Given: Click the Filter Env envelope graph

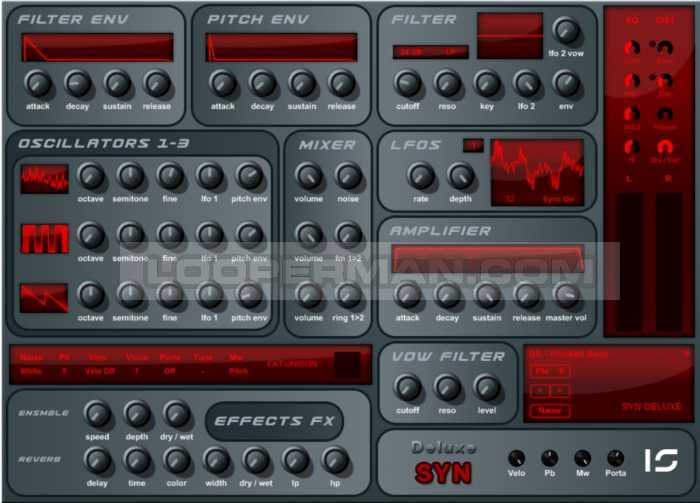Looking at the screenshot, I should click(x=97, y=47).
